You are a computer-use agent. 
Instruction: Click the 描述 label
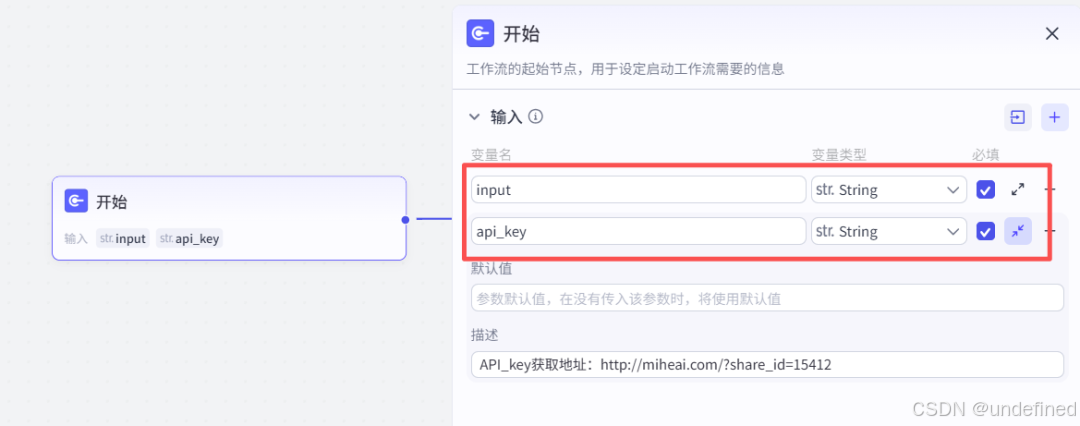click(485, 335)
